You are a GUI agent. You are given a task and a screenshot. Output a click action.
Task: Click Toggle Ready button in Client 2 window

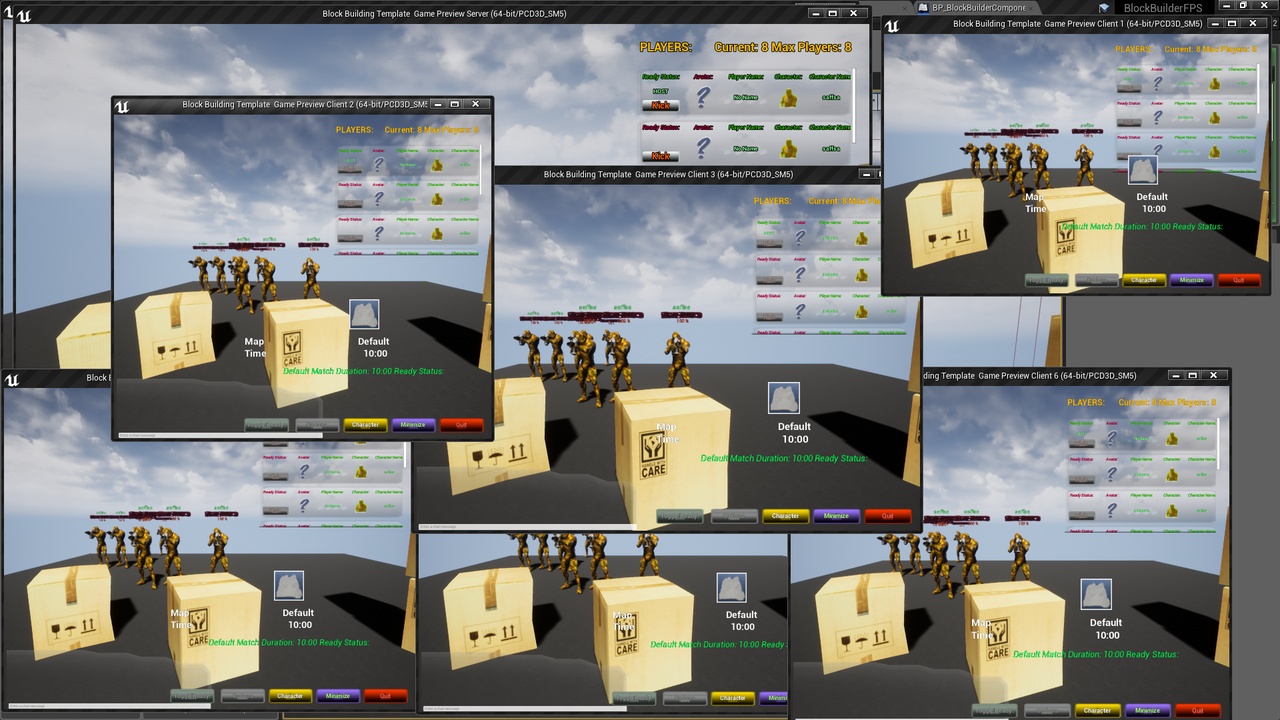point(267,425)
